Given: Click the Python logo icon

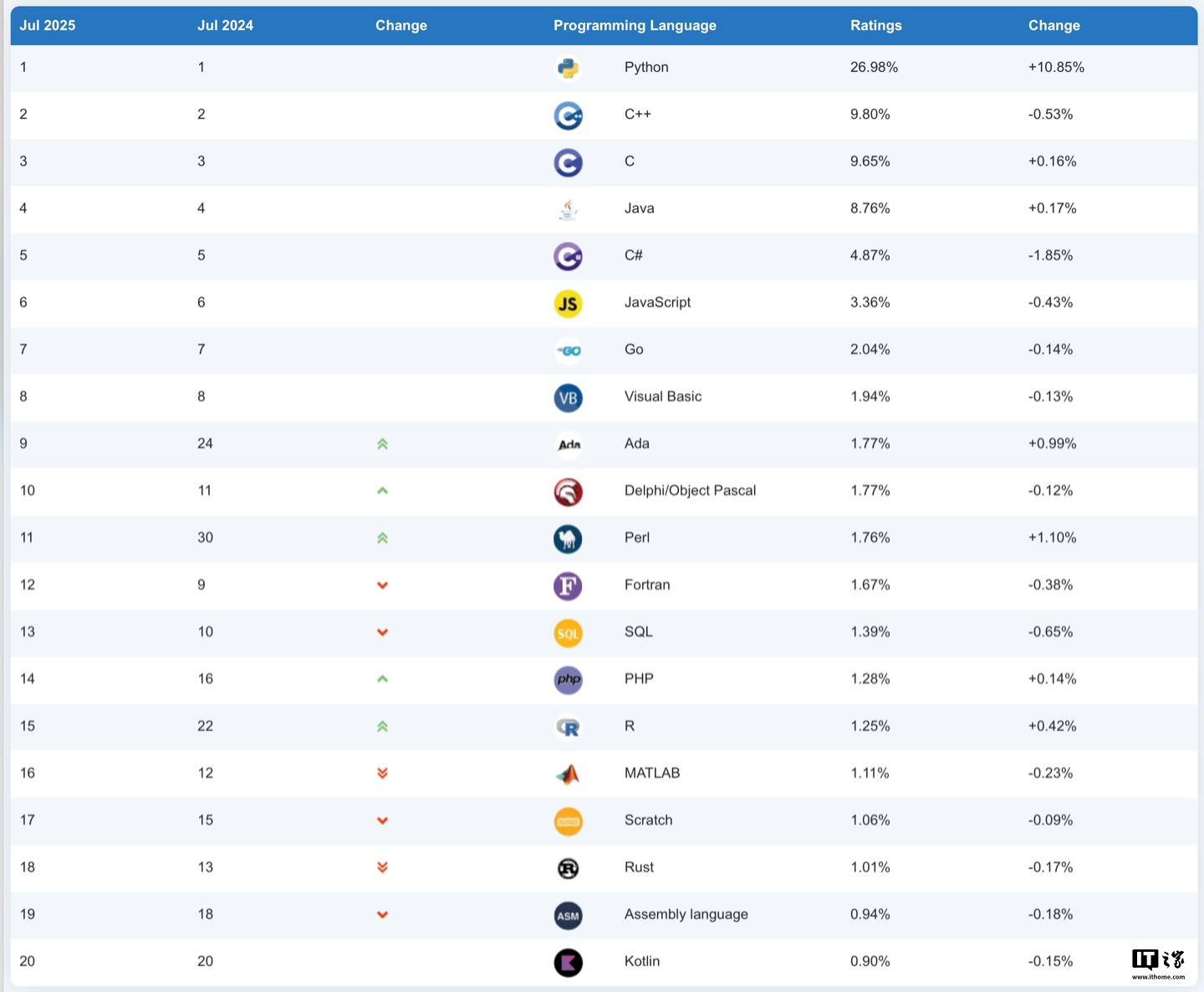Looking at the screenshot, I should 568,69.
